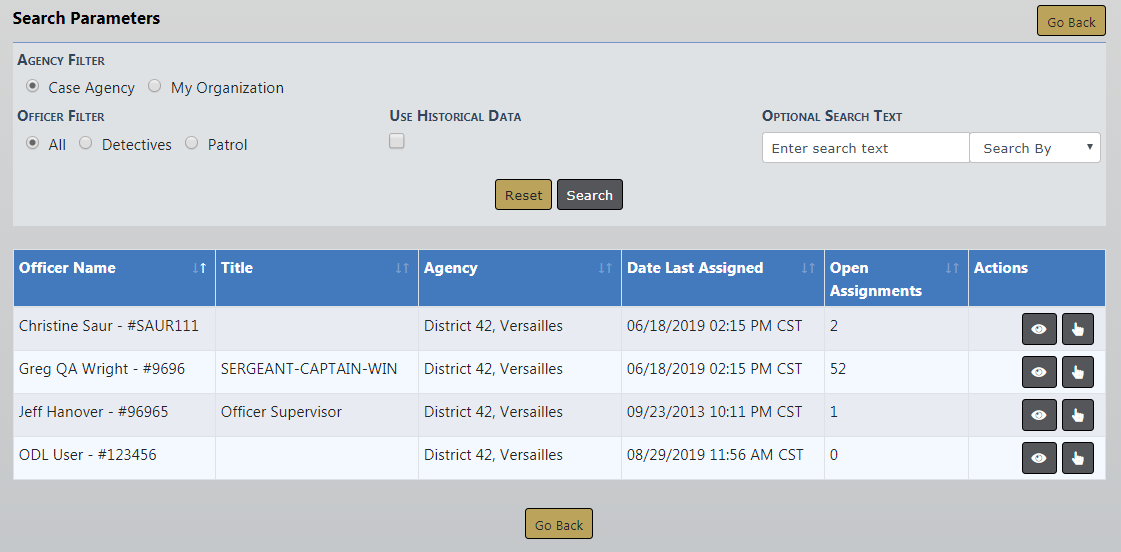Click hand icon in ODL User row
This screenshot has width=1121, height=552.
[1077, 458]
